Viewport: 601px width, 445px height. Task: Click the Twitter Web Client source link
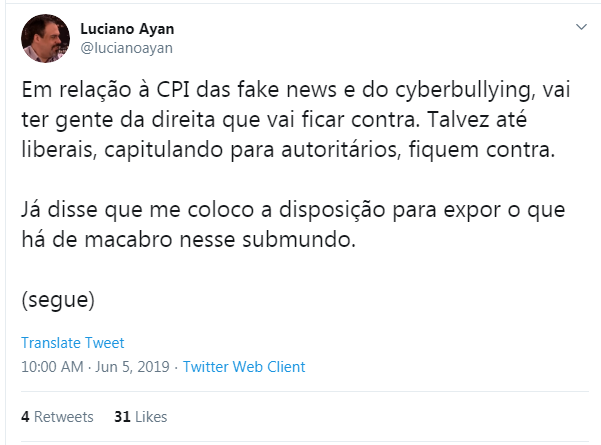click(x=244, y=367)
